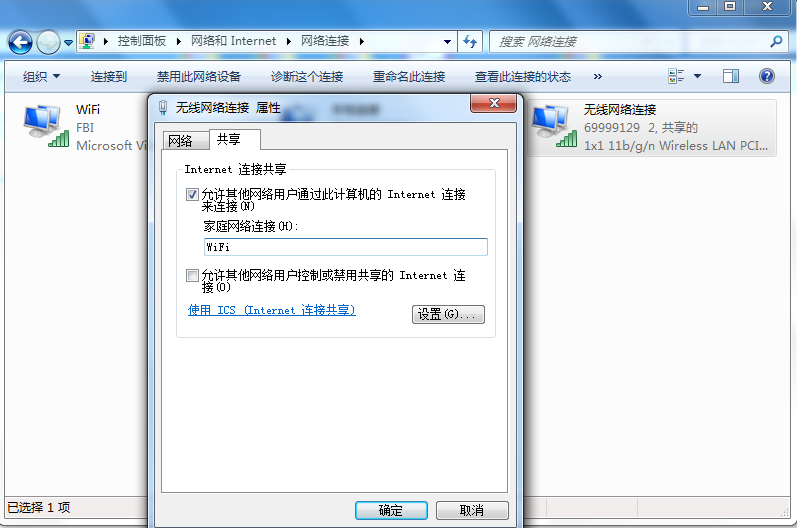797x528 pixels.
Task: Click the 家庭网络连接 WiFi input field
Action: click(x=346, y=247)
